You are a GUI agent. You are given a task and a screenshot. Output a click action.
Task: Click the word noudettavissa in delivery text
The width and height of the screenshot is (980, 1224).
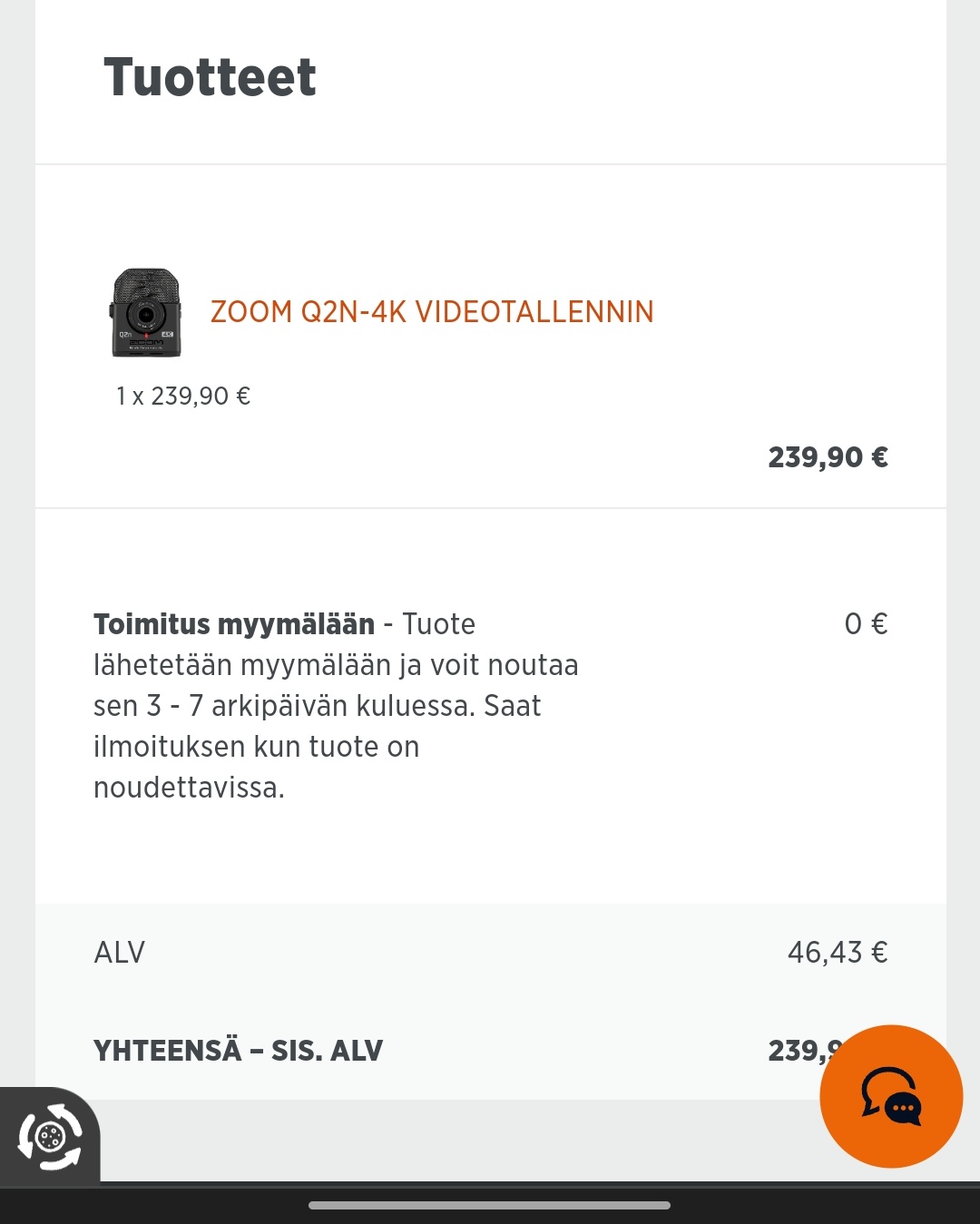click(x=189, y=788)
